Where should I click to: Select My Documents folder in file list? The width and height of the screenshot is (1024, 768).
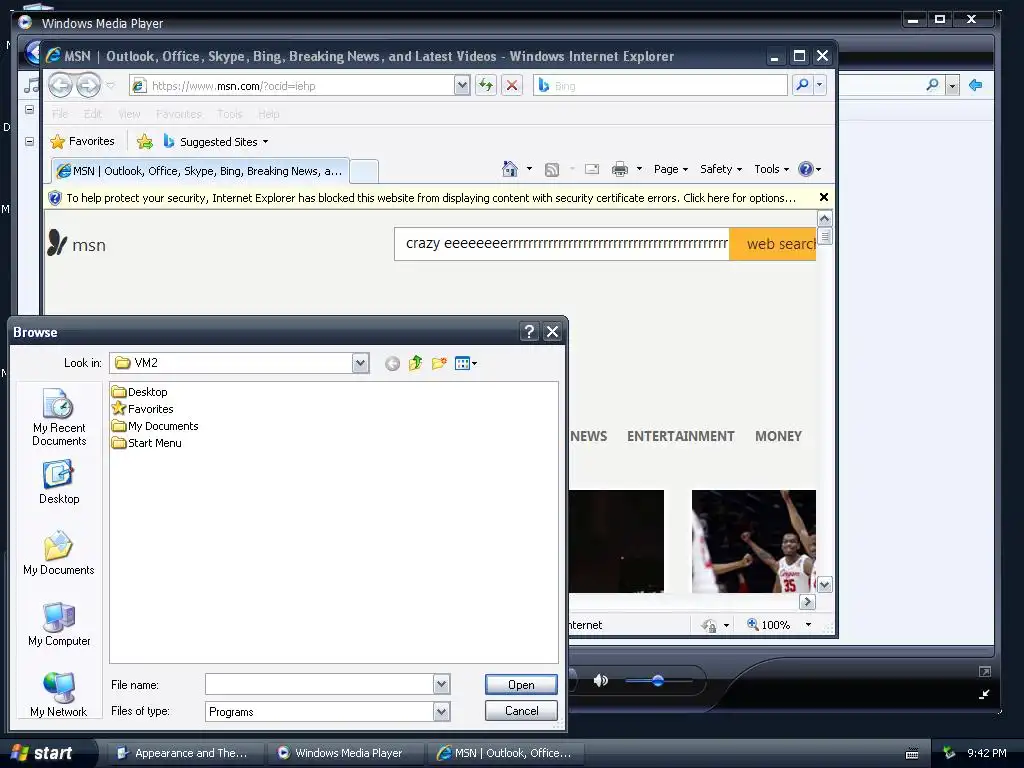[x=155, y=426]
